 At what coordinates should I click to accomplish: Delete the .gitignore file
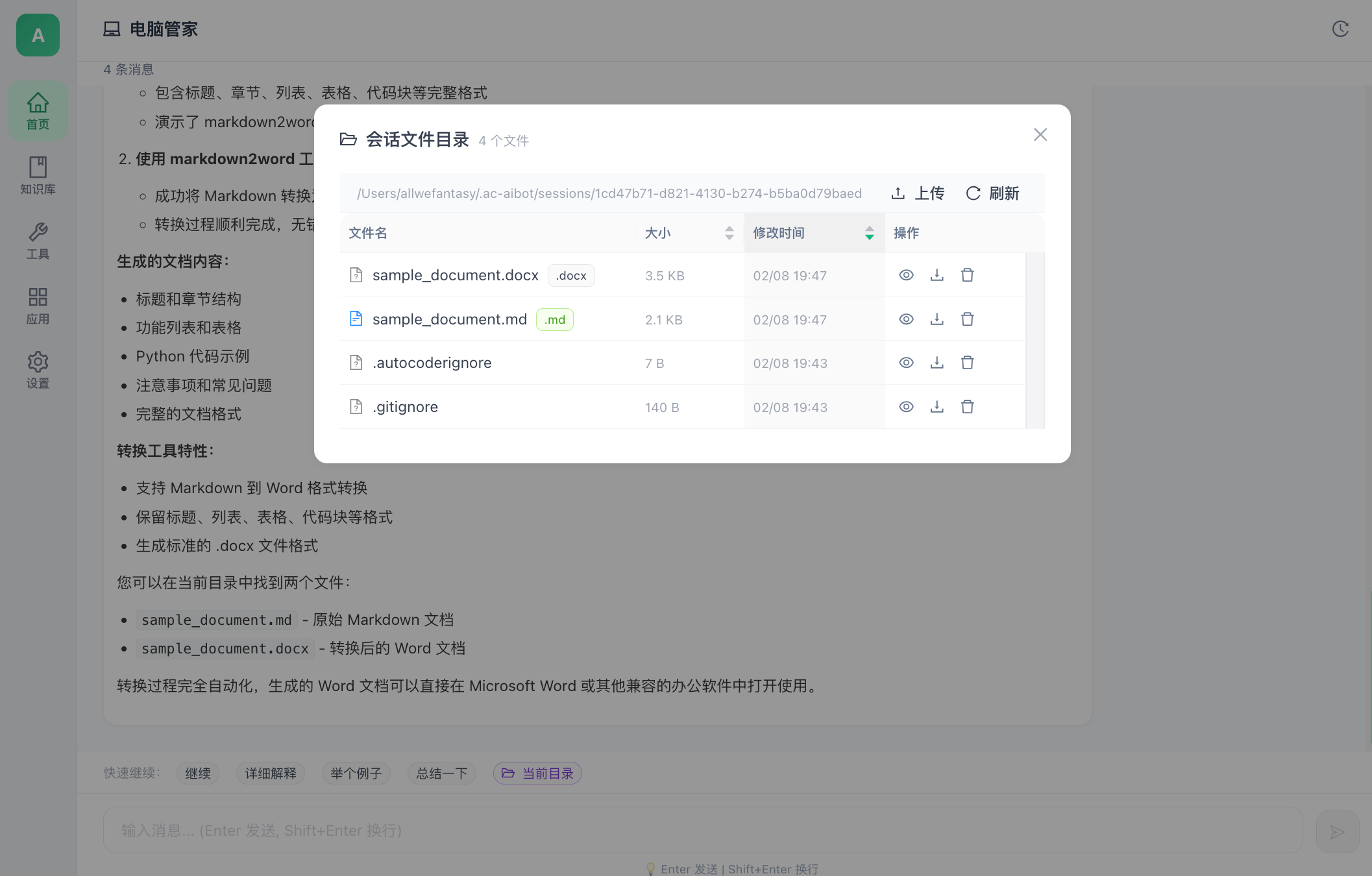967,406
